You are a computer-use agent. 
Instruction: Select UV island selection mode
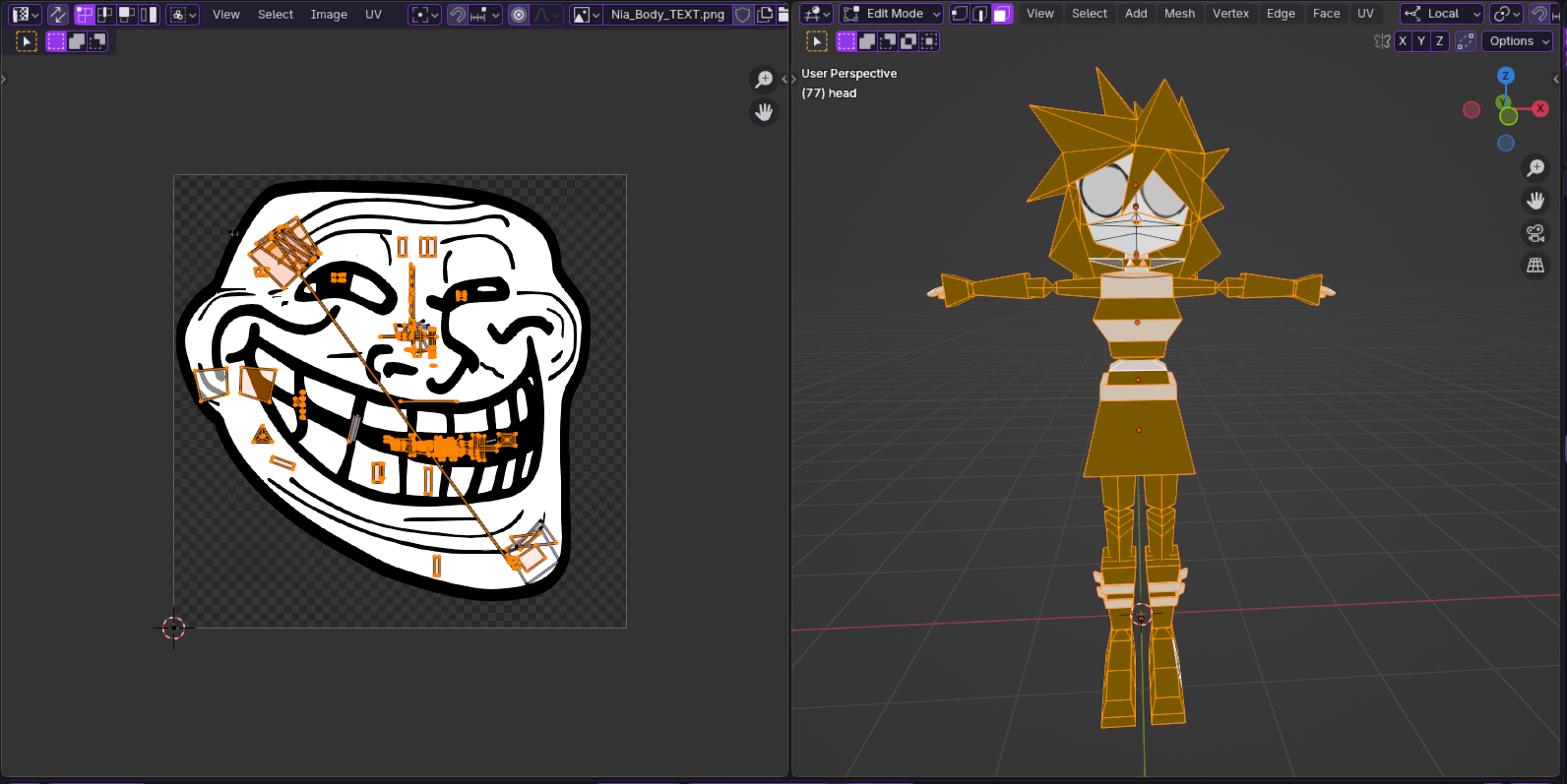tap(149, 14)
